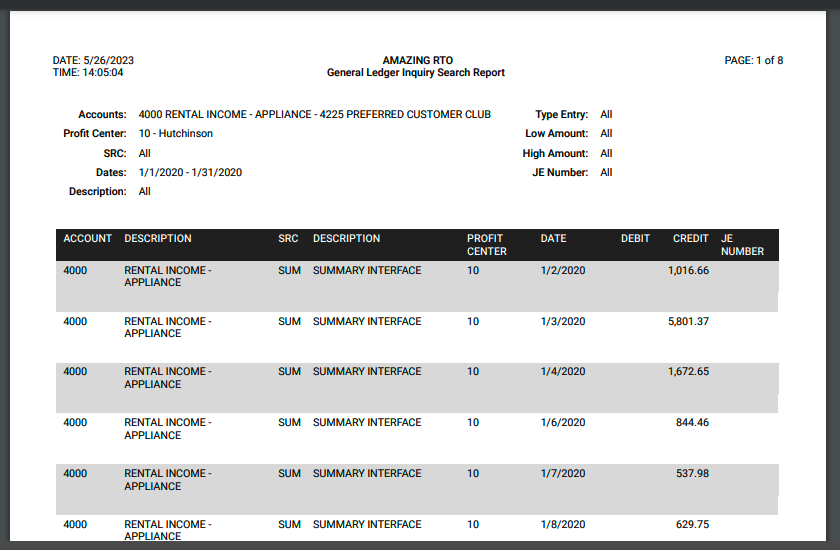
Task: Select the credit amount 1,016.66
Action: click(x=688, y=271)
